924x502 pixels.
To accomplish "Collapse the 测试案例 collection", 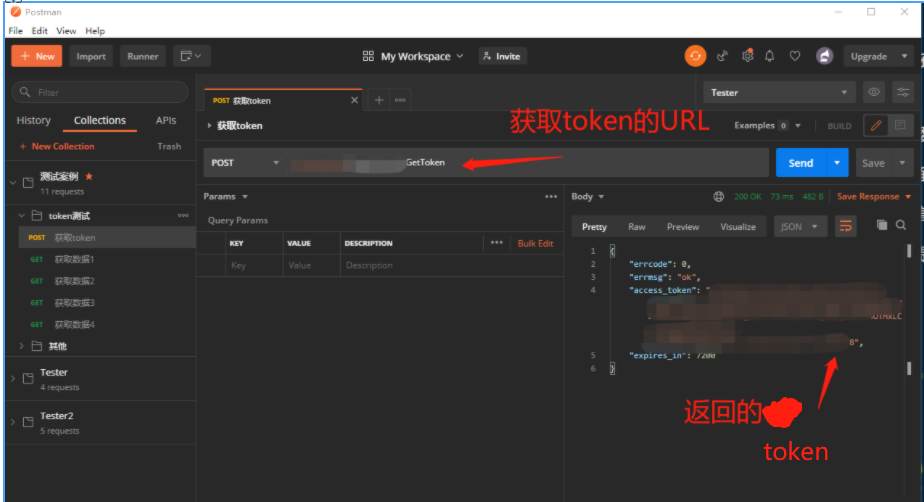I will tap(13, 183).
